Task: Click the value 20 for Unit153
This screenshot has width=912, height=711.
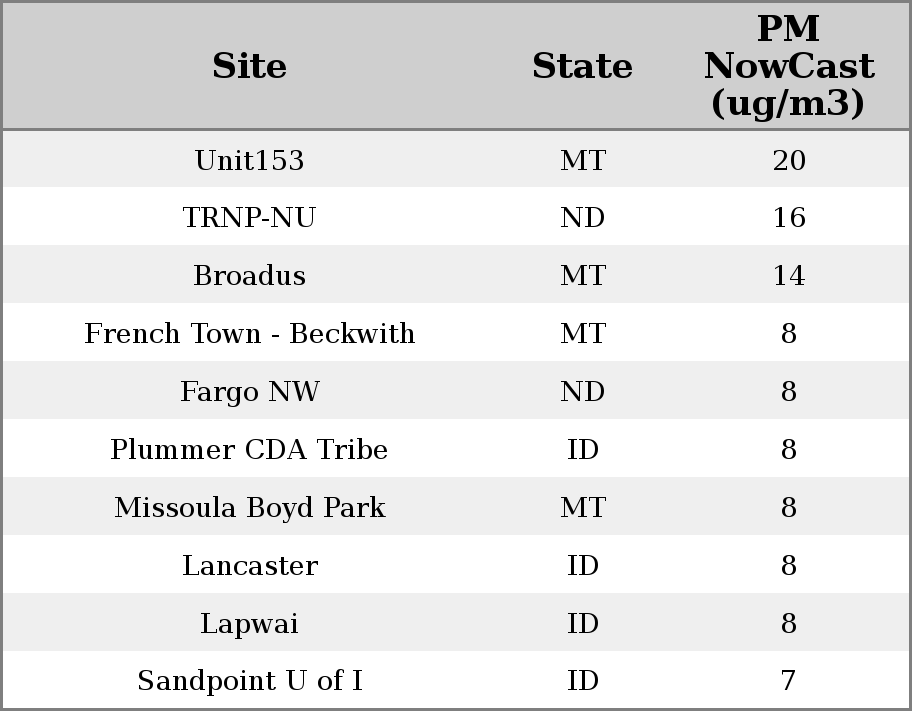Action: pyautogui.click(x=788, y=160)
